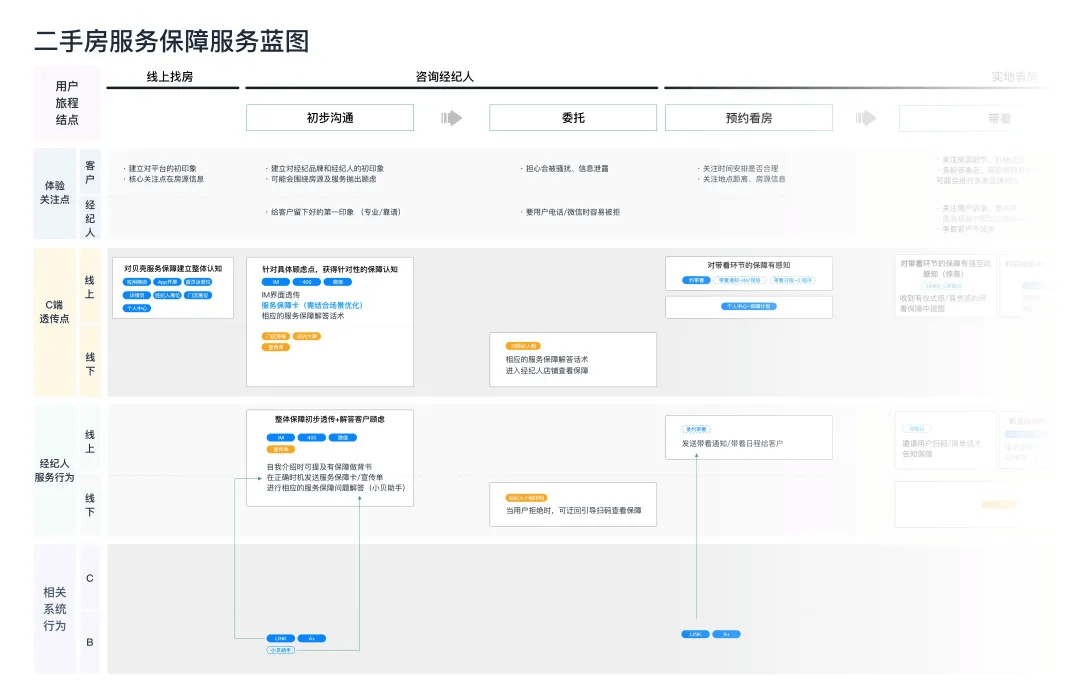1080x693 pixels.
Task: Click the text 关注时间安排是否合理
Action: point(740,169)
